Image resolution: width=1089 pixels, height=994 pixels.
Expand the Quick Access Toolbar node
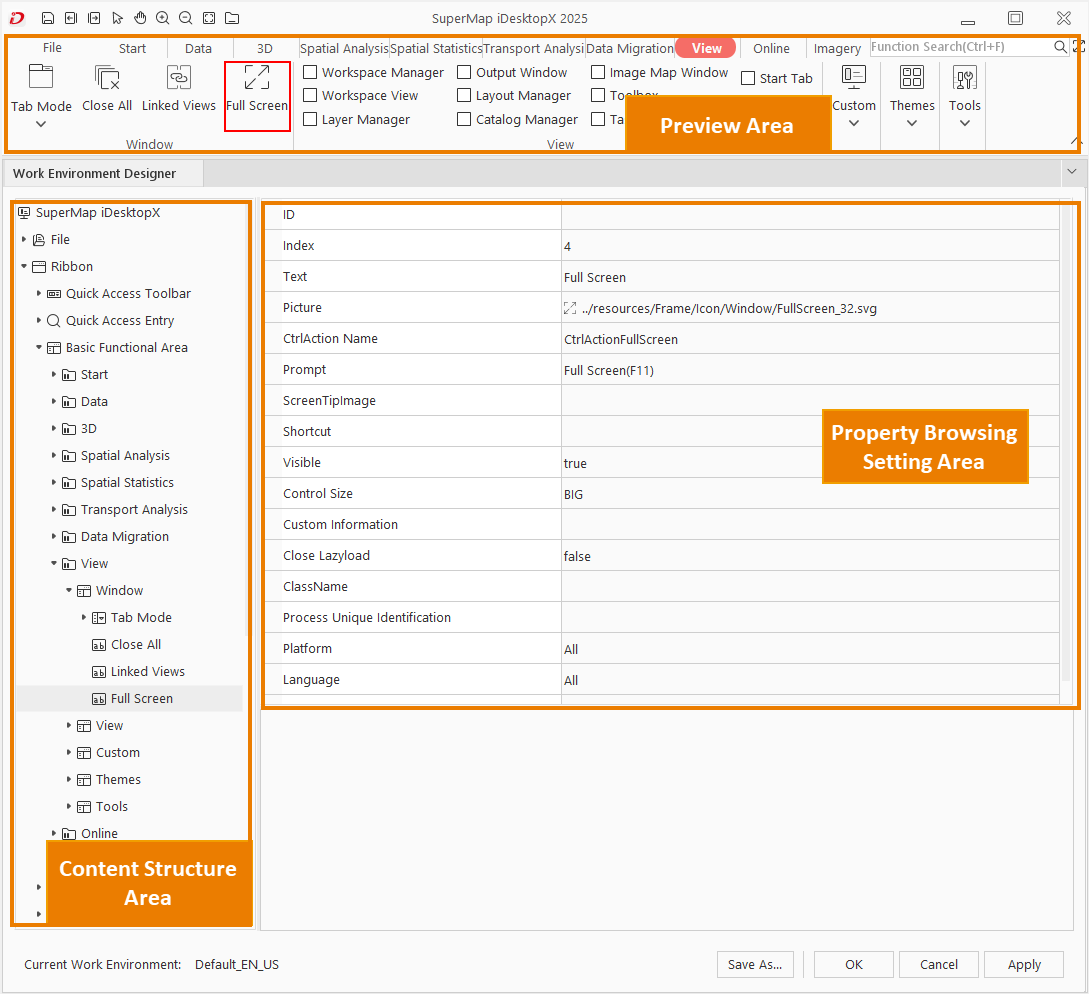click(x=39, y=294)
